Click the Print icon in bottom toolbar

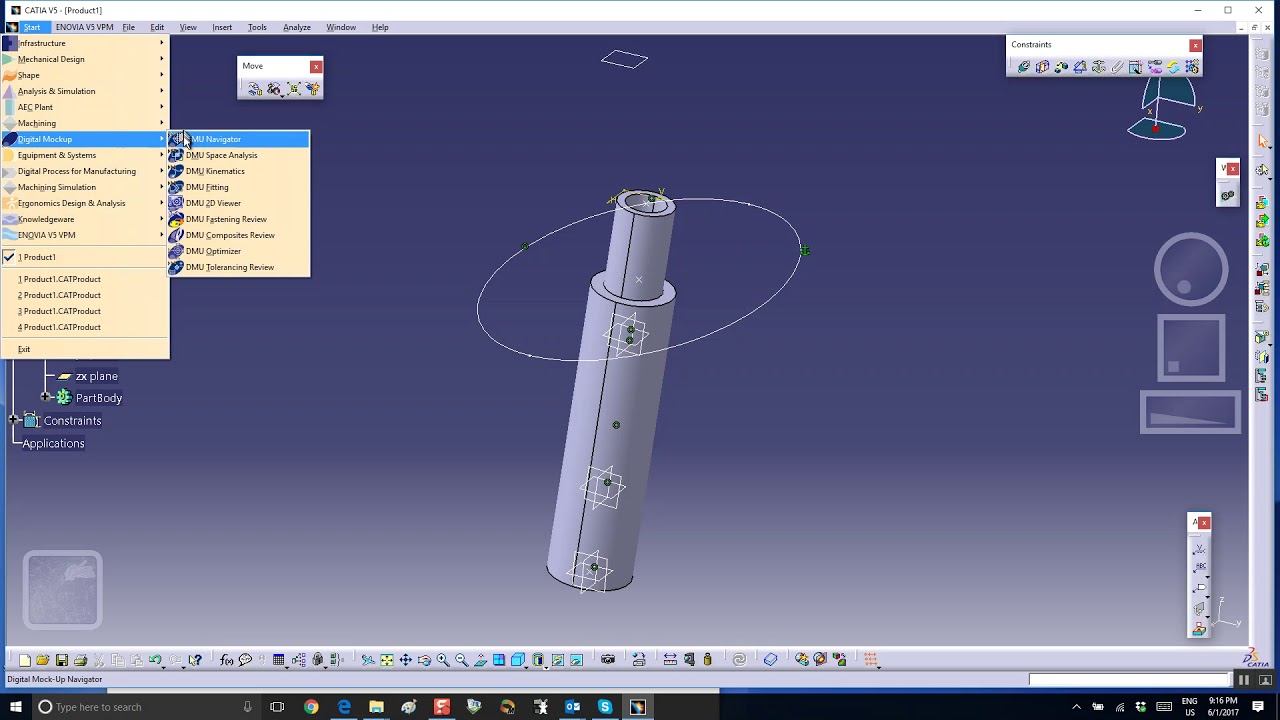[81, 660]
